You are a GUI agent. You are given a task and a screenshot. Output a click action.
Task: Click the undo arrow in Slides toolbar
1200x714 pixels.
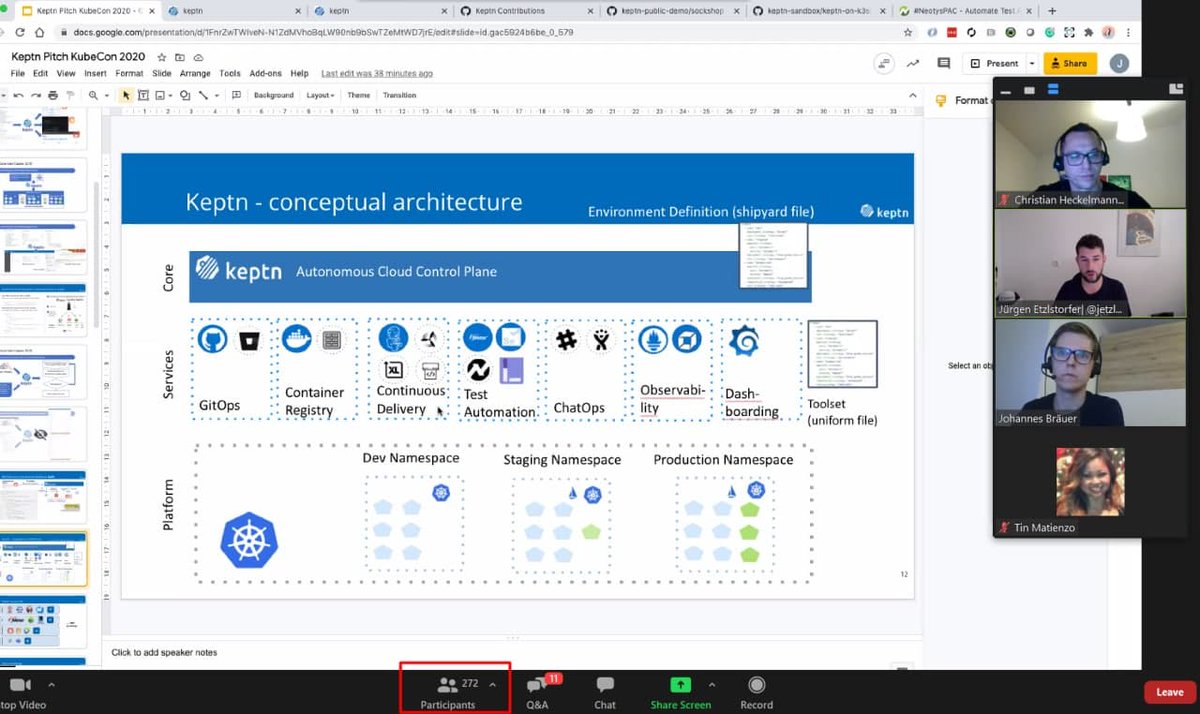(x=18, y=95)
